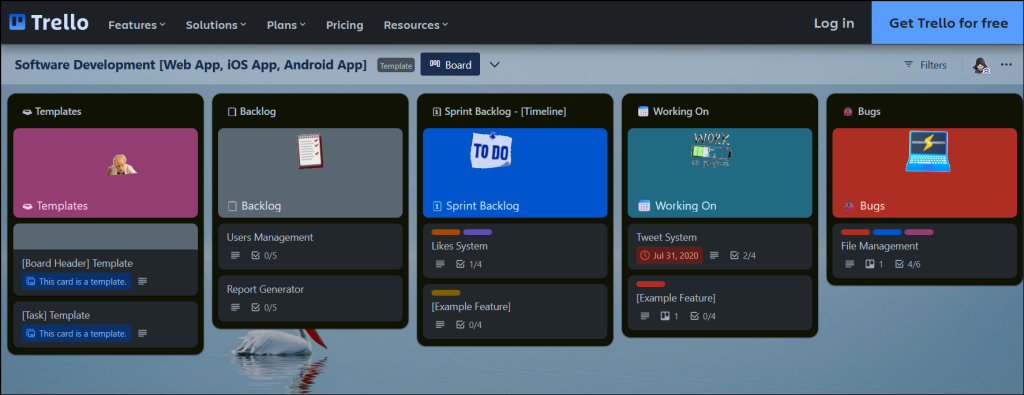The height and width of the screenshot is (395, 1024).
Task: Open the Resources menu
Action: tap(415, 25)
